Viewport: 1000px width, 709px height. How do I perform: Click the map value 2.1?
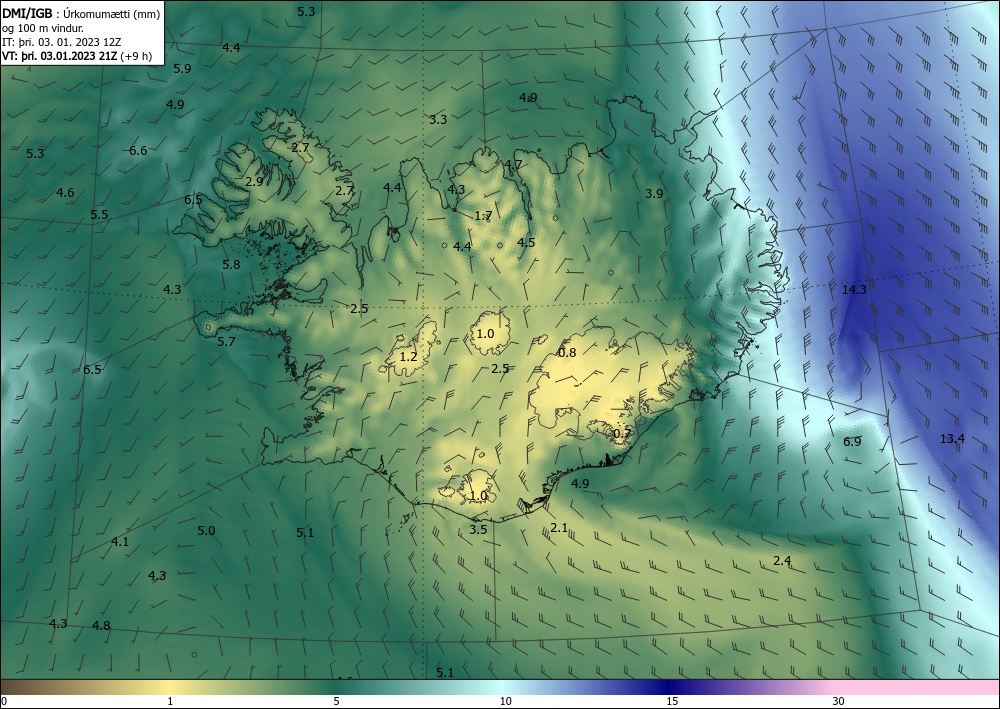(559, 527)
